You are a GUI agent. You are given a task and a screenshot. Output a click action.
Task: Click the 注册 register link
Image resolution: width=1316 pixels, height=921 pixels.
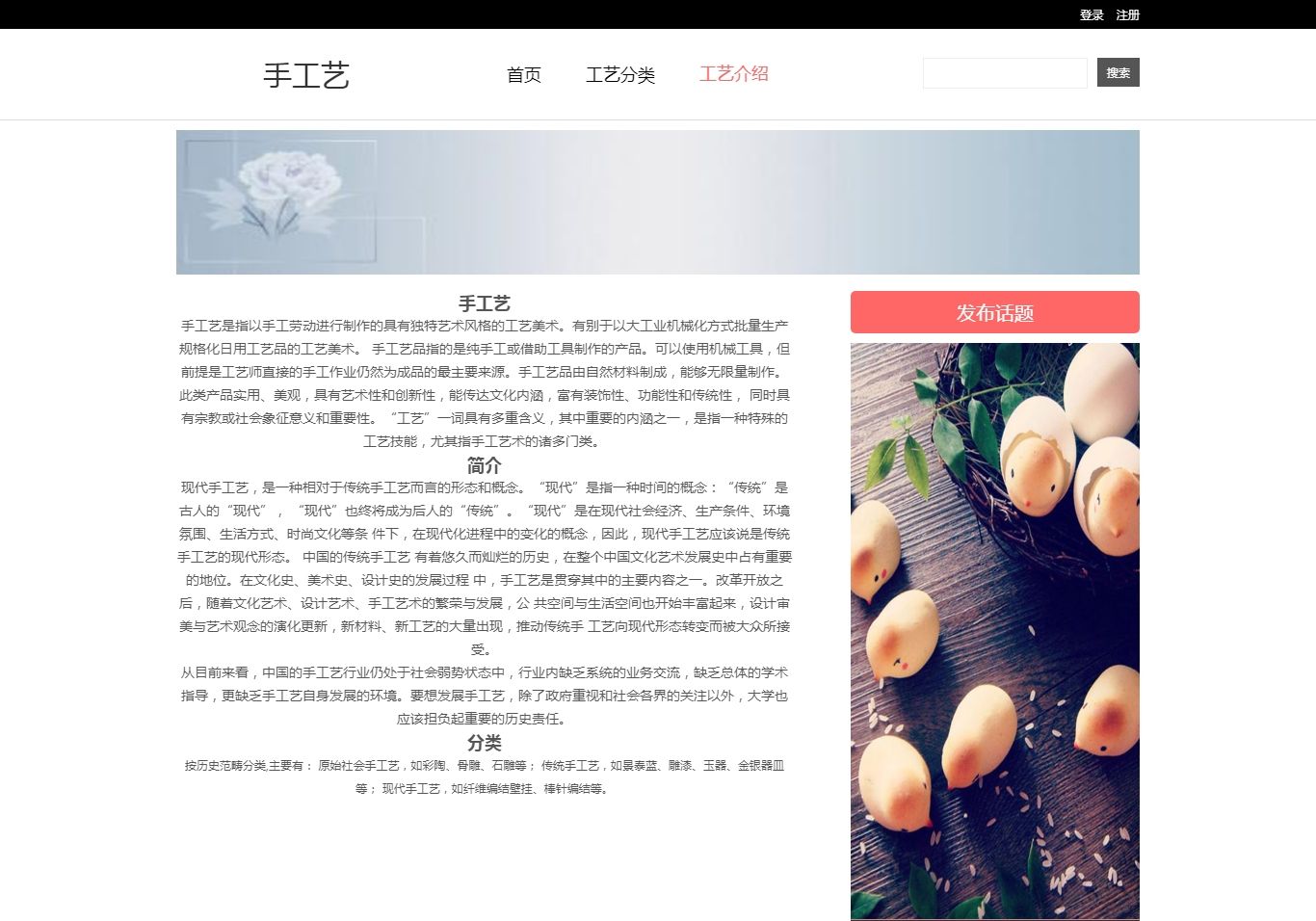point(1128,15)
